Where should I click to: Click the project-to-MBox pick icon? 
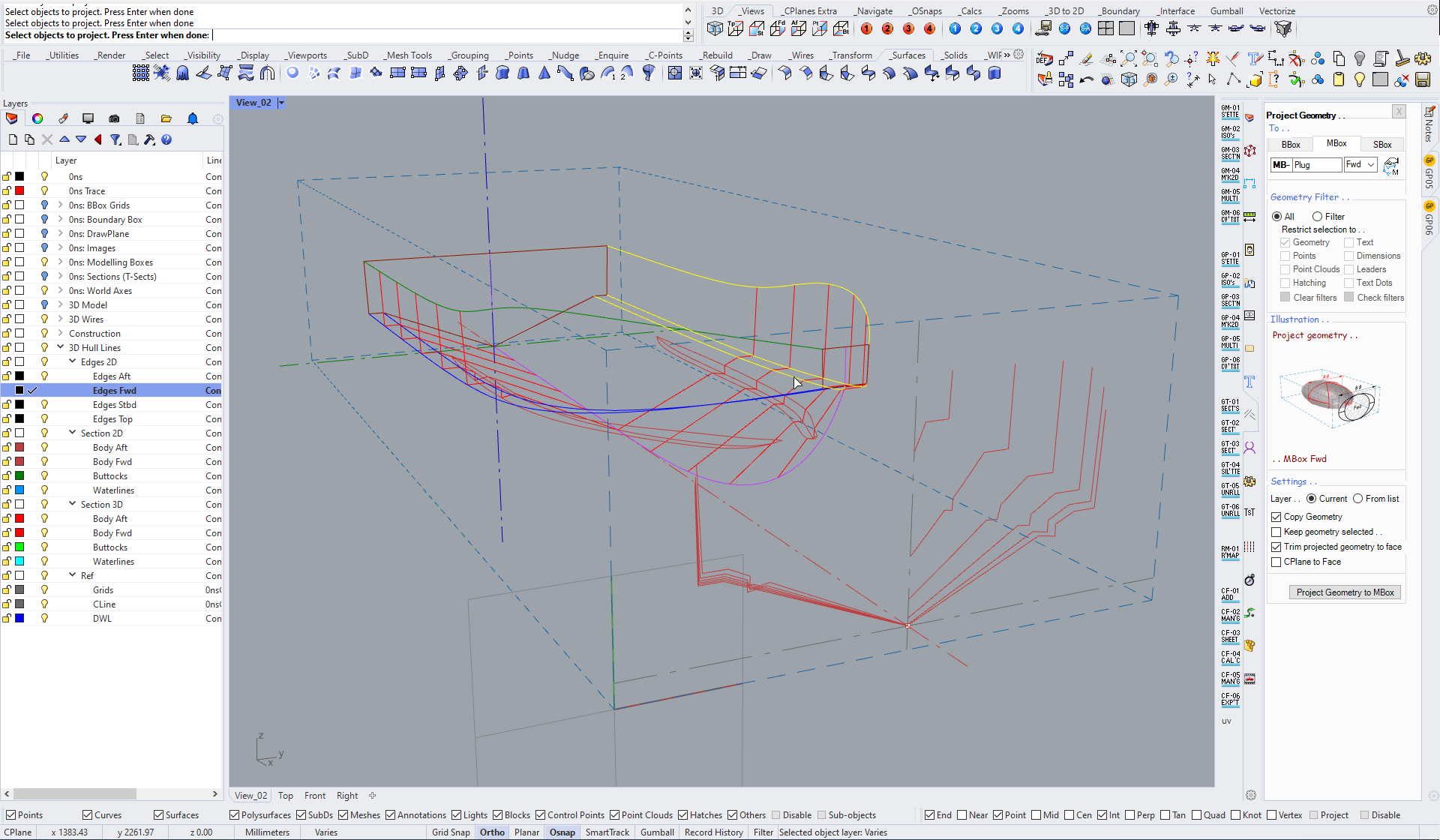point(1390,166)
